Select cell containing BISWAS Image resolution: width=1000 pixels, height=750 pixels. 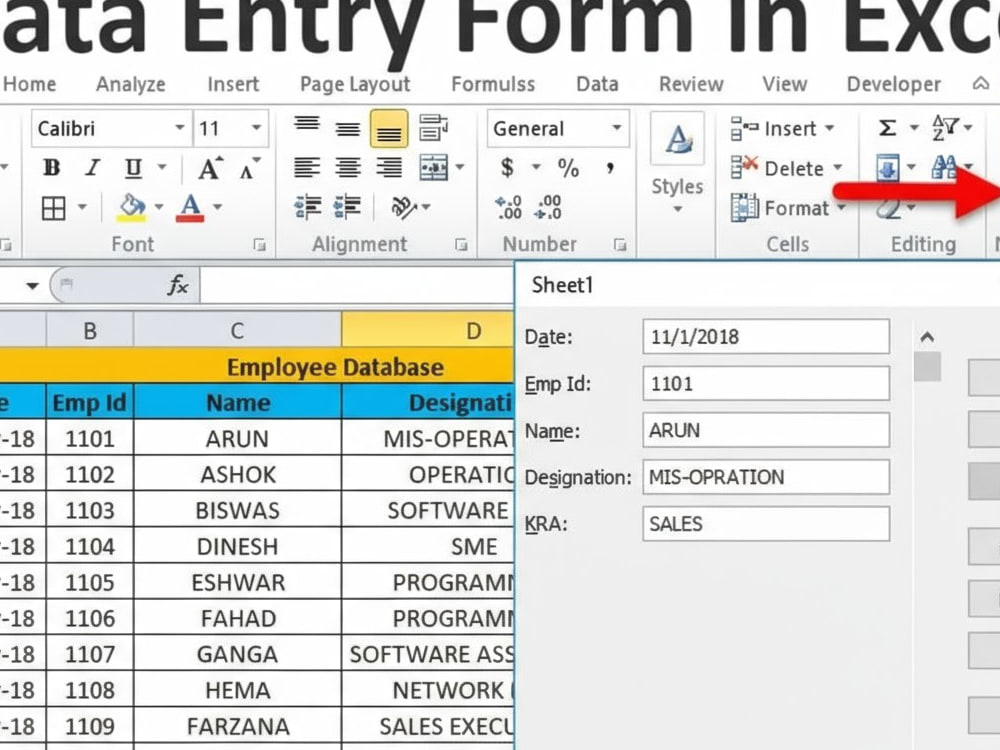(237, 510)
